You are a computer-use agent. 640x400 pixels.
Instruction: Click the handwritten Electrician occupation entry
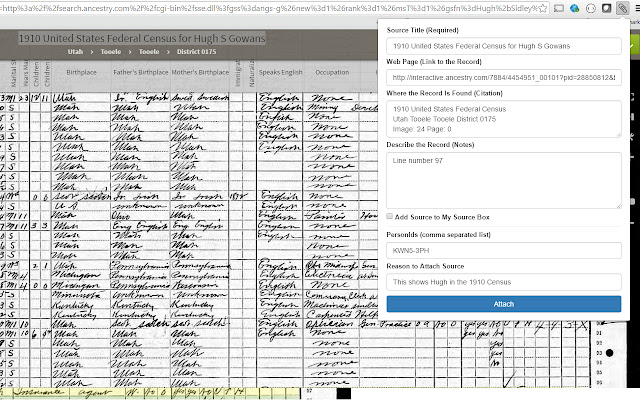(331, 275)
